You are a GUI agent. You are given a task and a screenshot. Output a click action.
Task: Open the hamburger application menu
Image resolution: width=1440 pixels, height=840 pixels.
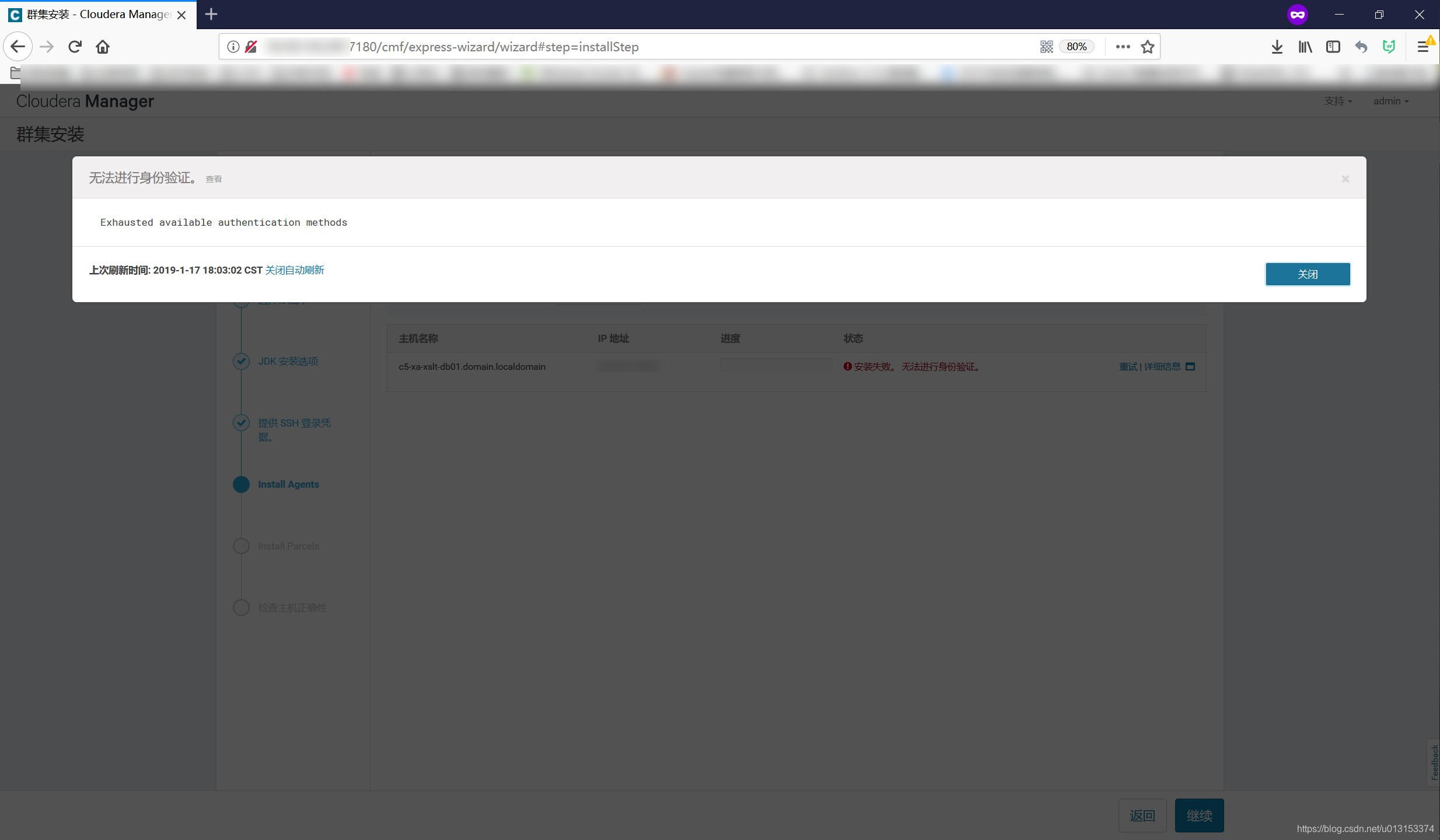pyautogui.click(x=1422, y=47)
